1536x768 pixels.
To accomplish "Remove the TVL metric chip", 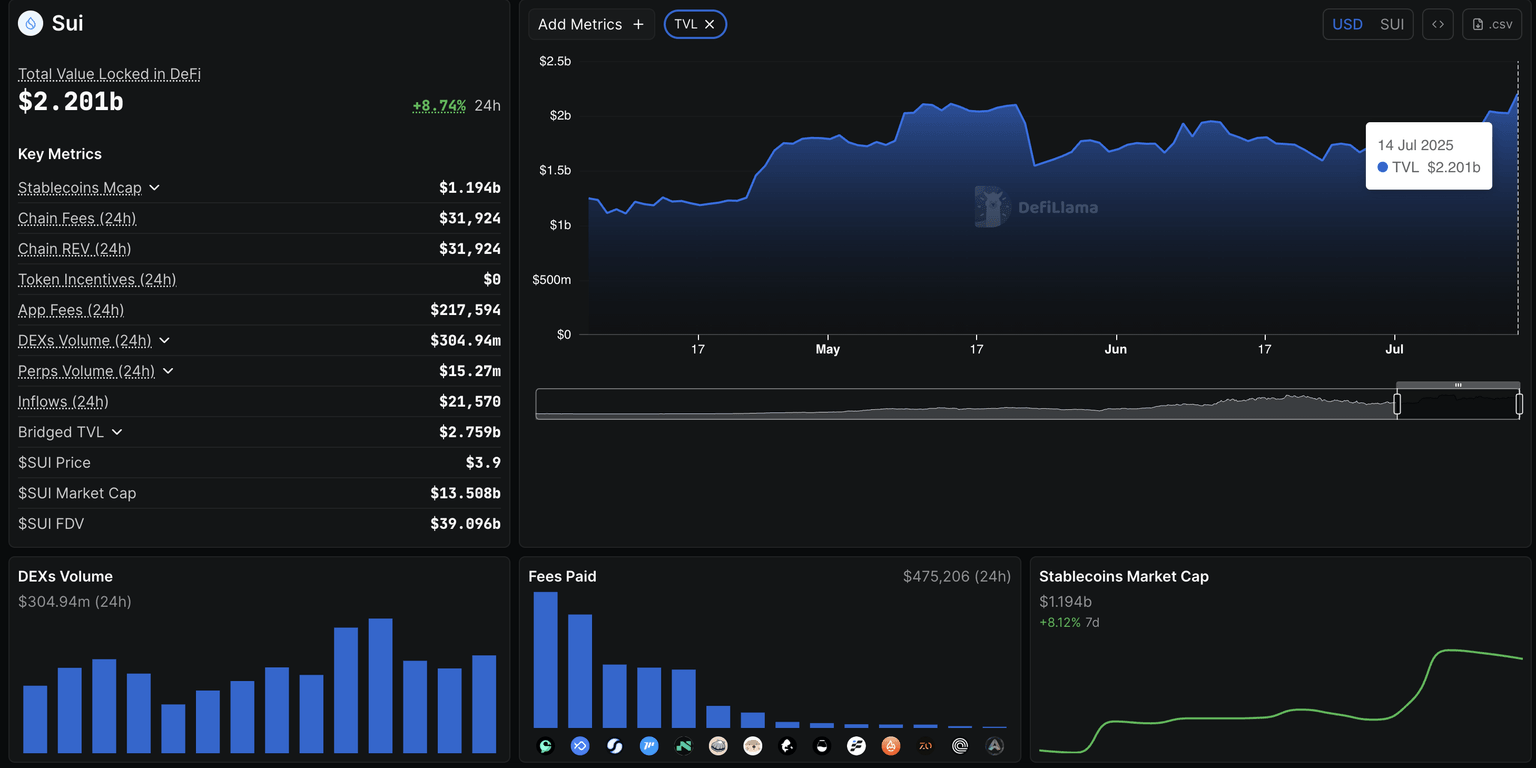I will [709, 24].
